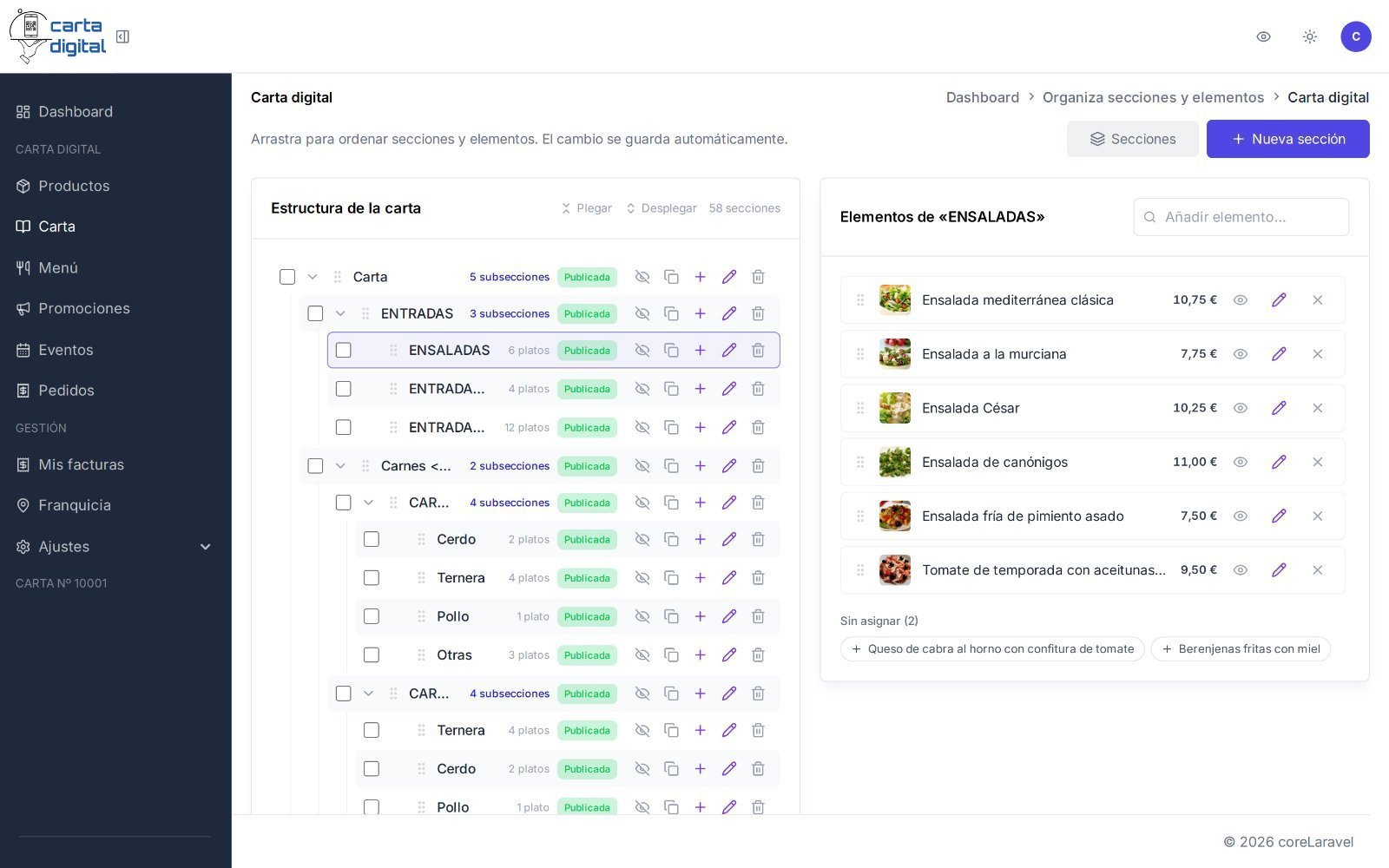Edit the ENTRADAS section
The image size is (1389, 868).
pyautogui.click(x=729, y=313)
